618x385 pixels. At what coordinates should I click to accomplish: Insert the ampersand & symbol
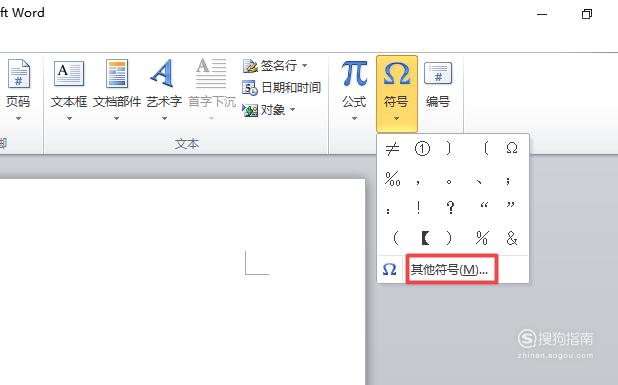tap(512, 238)
